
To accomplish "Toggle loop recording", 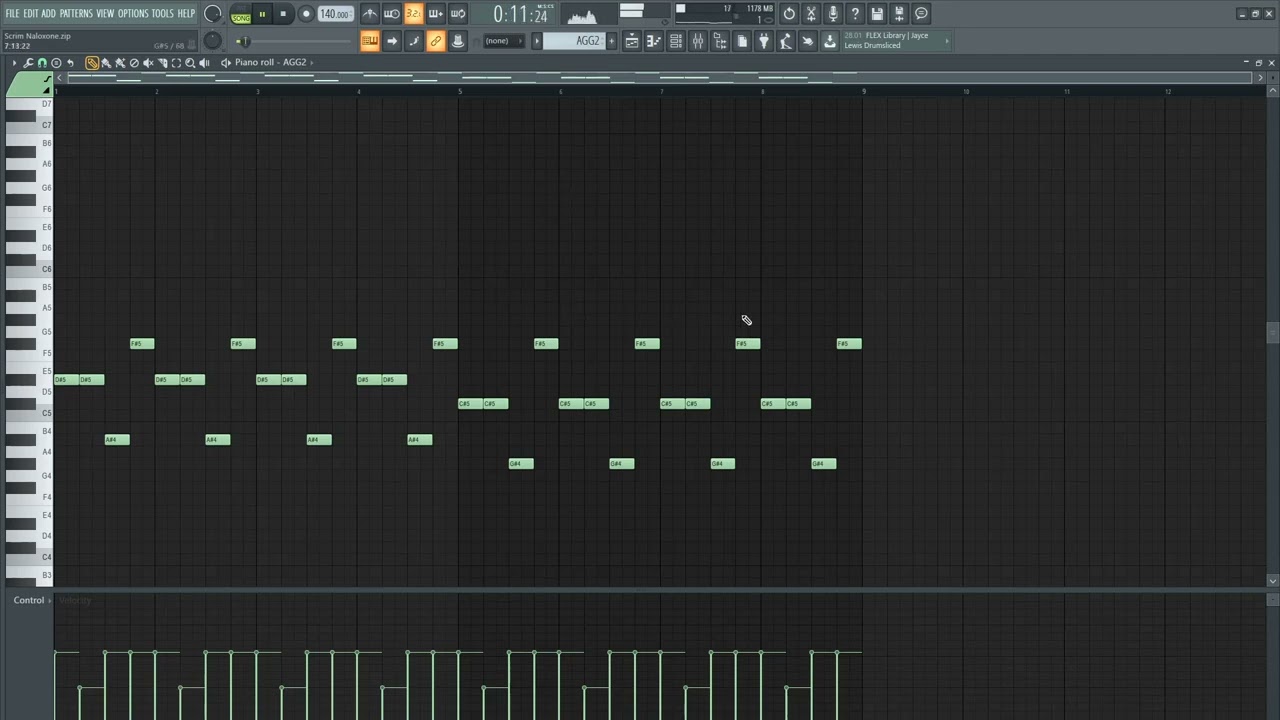I will click(x=458, y=14).
